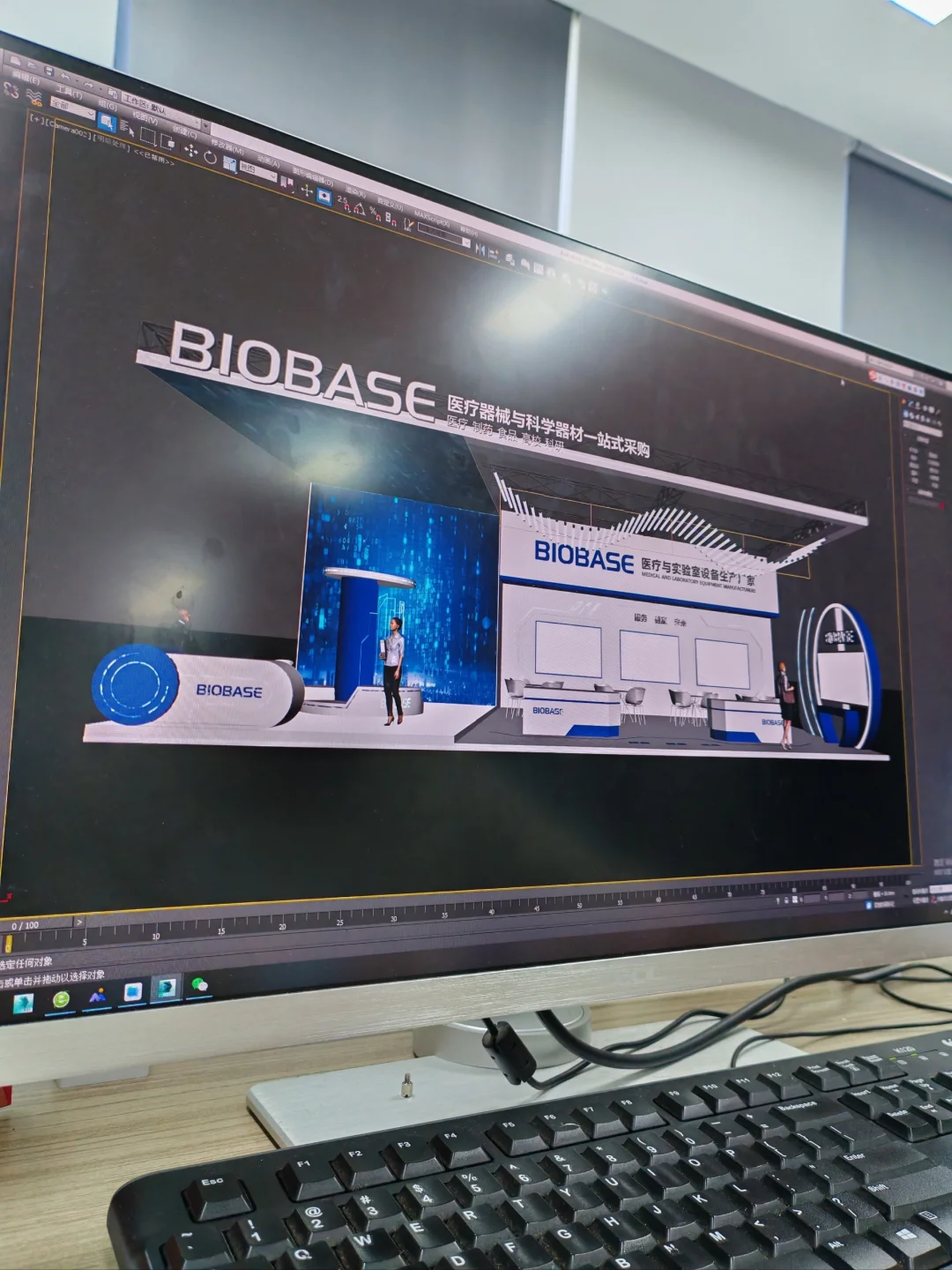Open the Create tab in command panel
Viewport: 952px width, 1270px height.
[904, 402]
